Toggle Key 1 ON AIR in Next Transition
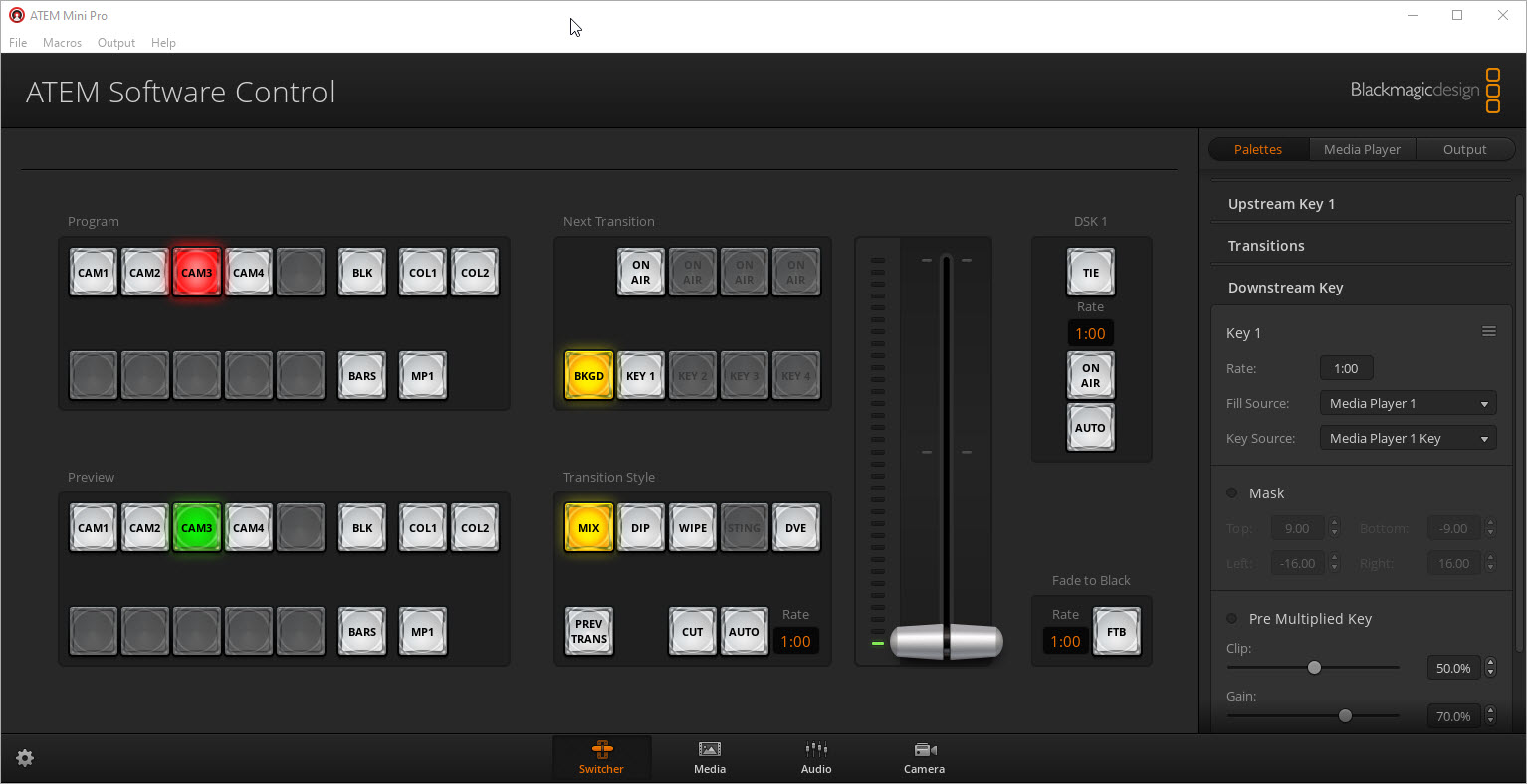The width and height of the screenshot is (1527, 784). coord(641,273)
